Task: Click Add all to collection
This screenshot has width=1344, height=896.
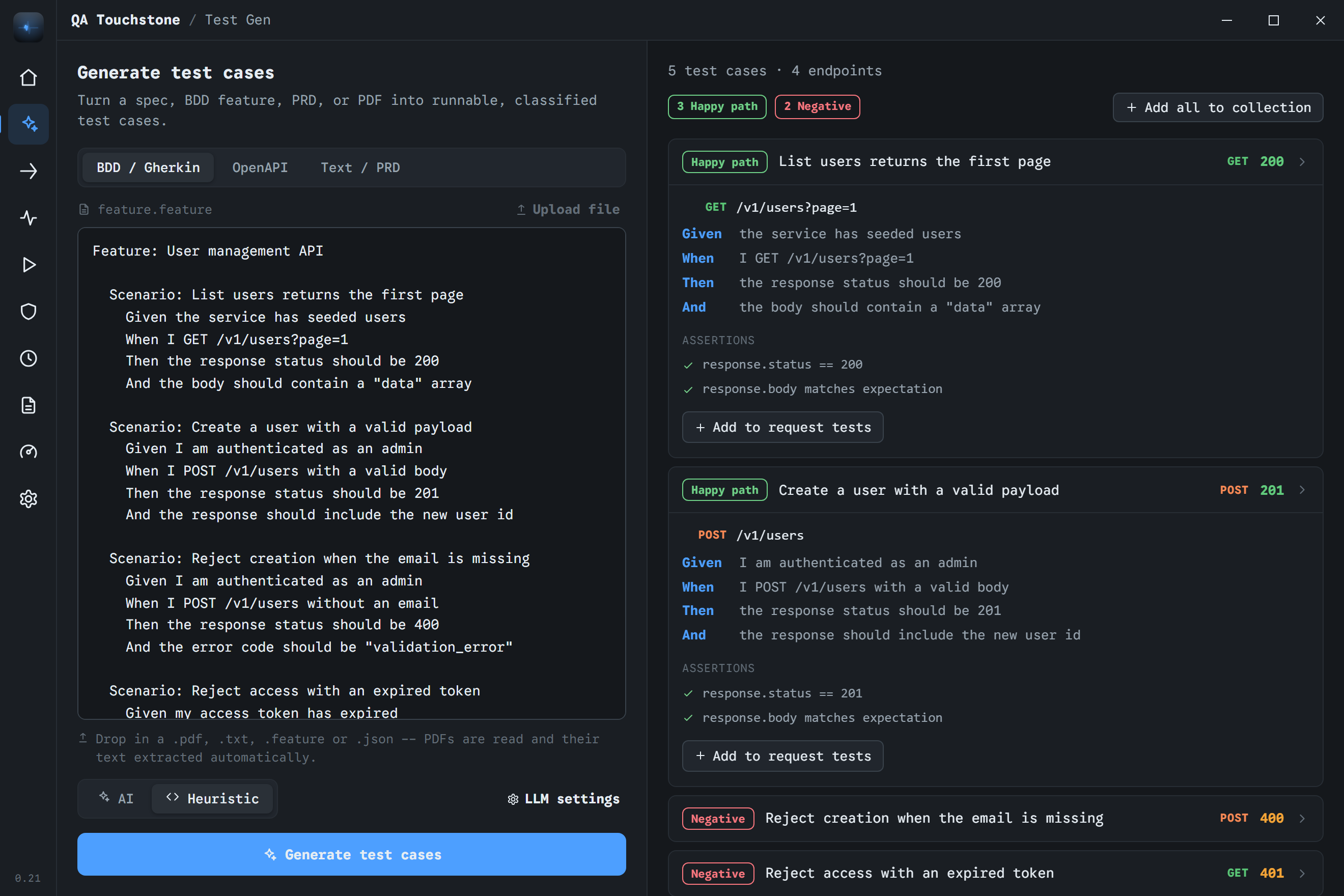Action: tap(1218, 107)
